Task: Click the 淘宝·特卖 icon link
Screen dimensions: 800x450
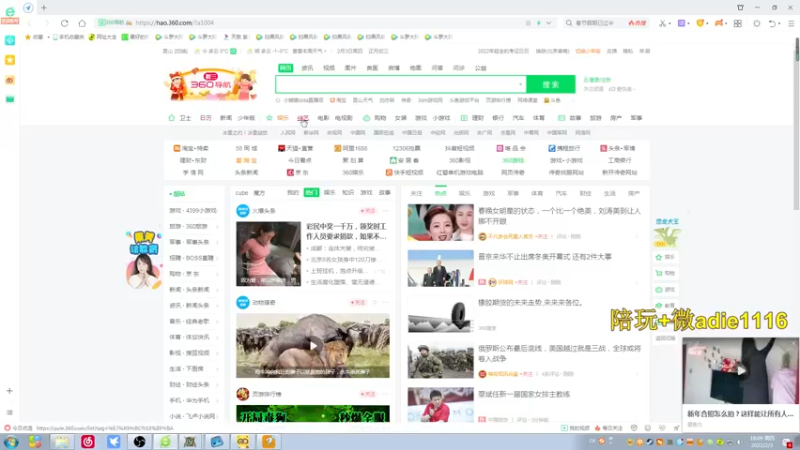Action: pos(177,148)
